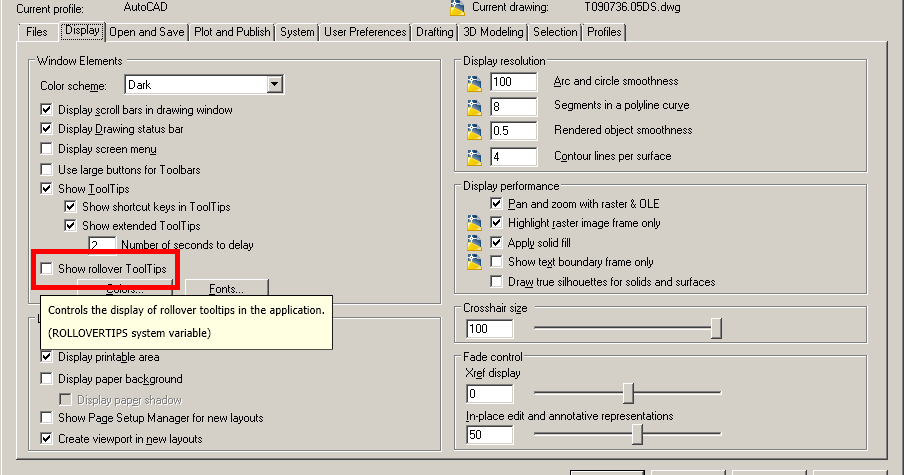
Task: Enable Display screen menu checkbox
Action: click(46, 149)
